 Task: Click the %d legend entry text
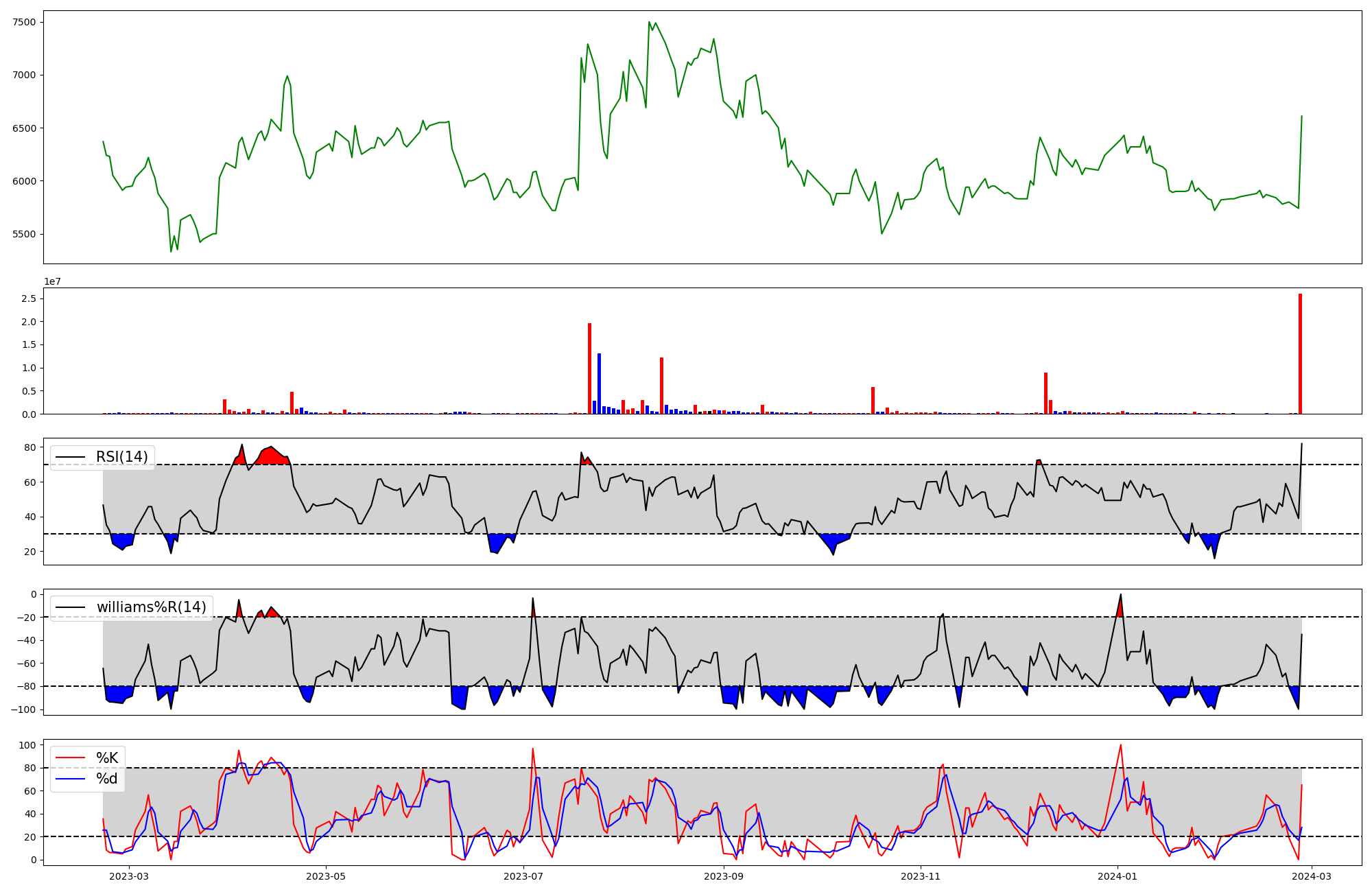(107, 779)
